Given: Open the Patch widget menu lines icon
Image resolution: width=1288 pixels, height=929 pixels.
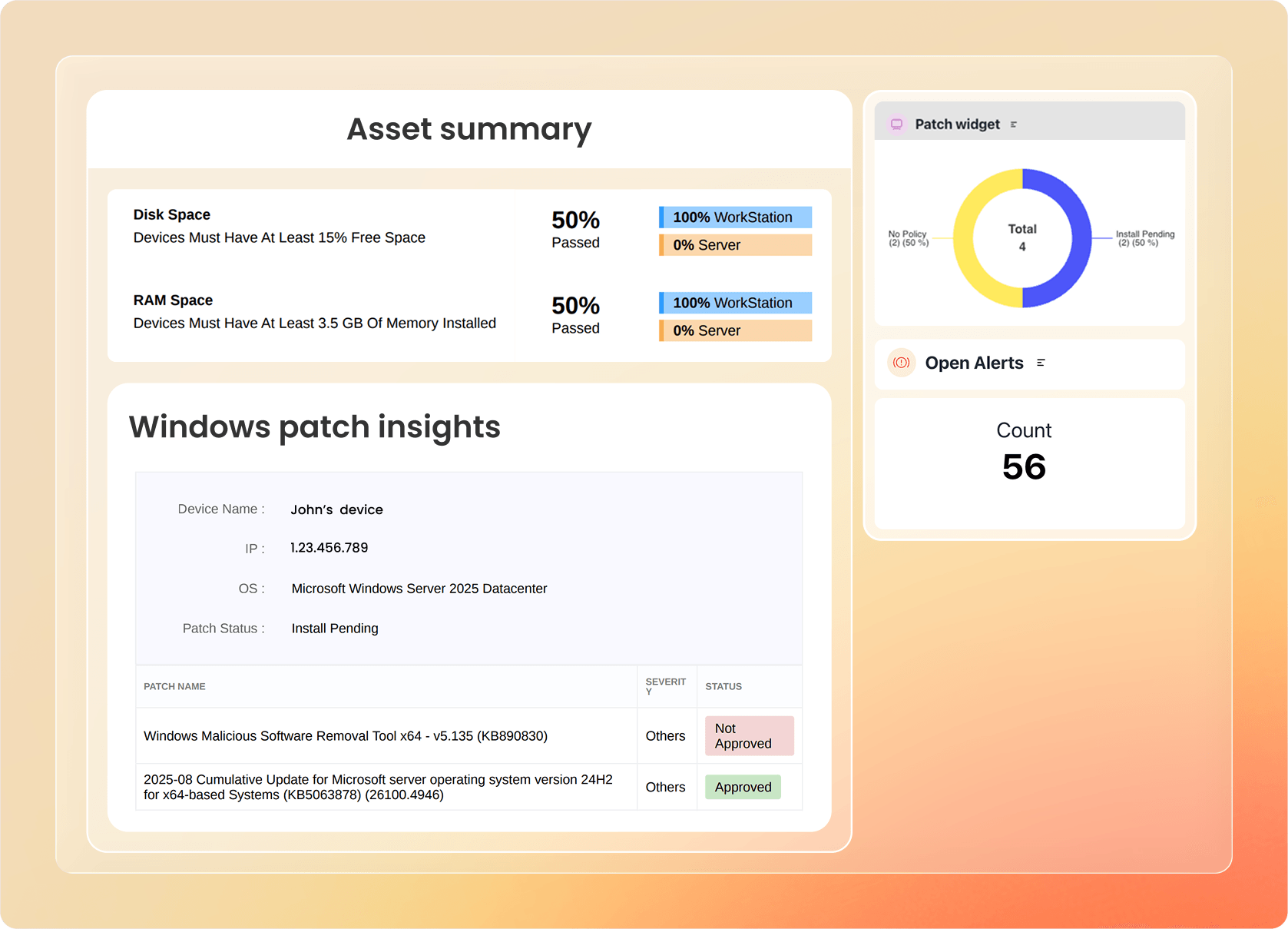Looking at the screenshot, I should point(1014,124).
